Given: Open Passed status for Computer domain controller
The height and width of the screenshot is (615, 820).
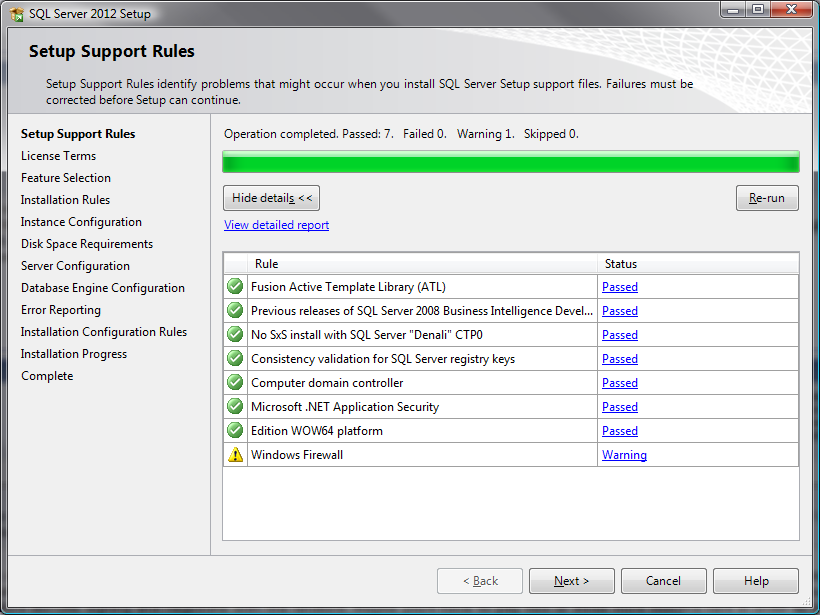Looking at the screenshot, I should 620,383.
